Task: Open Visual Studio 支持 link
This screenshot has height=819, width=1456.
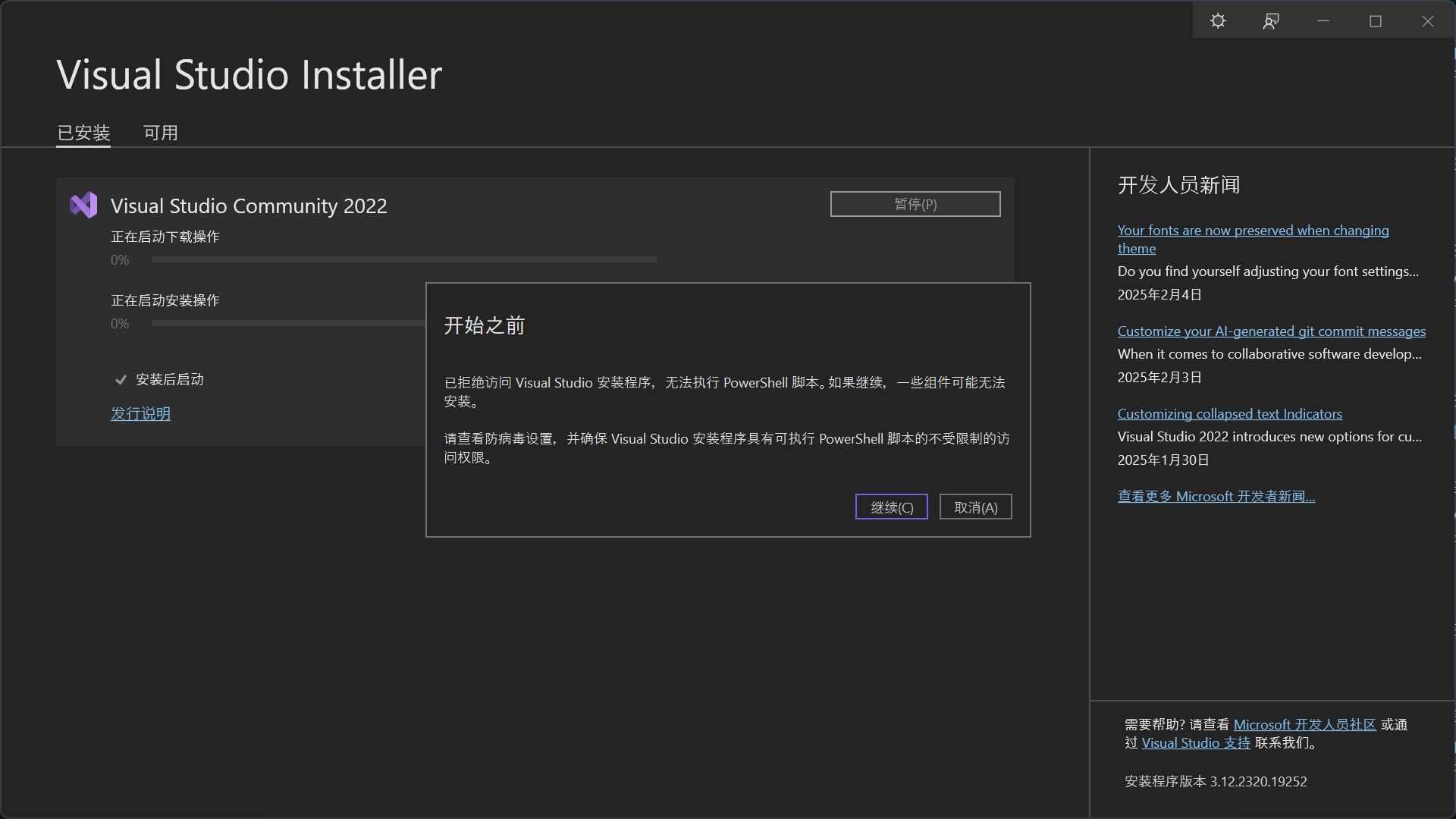Action: tap(1196, 743)
